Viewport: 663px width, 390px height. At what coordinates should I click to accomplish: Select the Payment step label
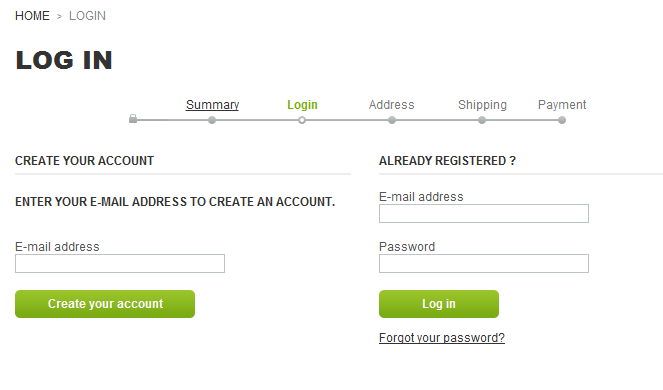[562, 104]
